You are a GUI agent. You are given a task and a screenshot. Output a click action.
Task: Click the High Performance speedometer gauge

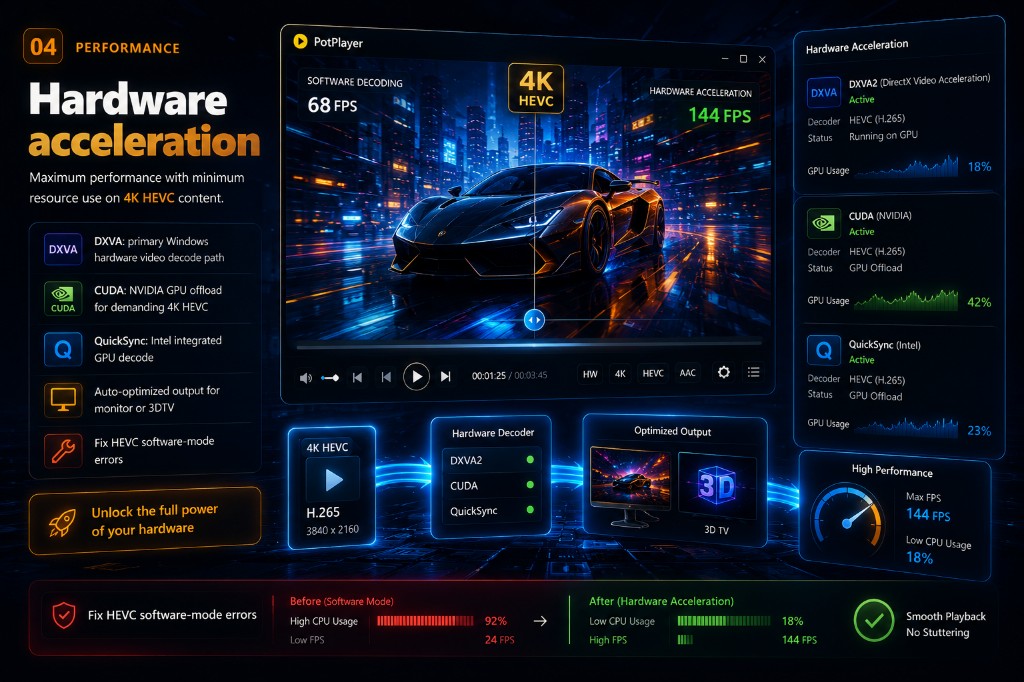pyautogui.click(x=847, y=521)
